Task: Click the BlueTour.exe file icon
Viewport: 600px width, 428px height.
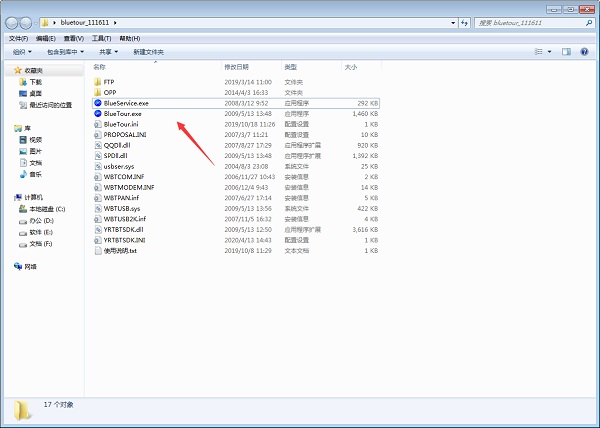Action: [x=97, y=113]
